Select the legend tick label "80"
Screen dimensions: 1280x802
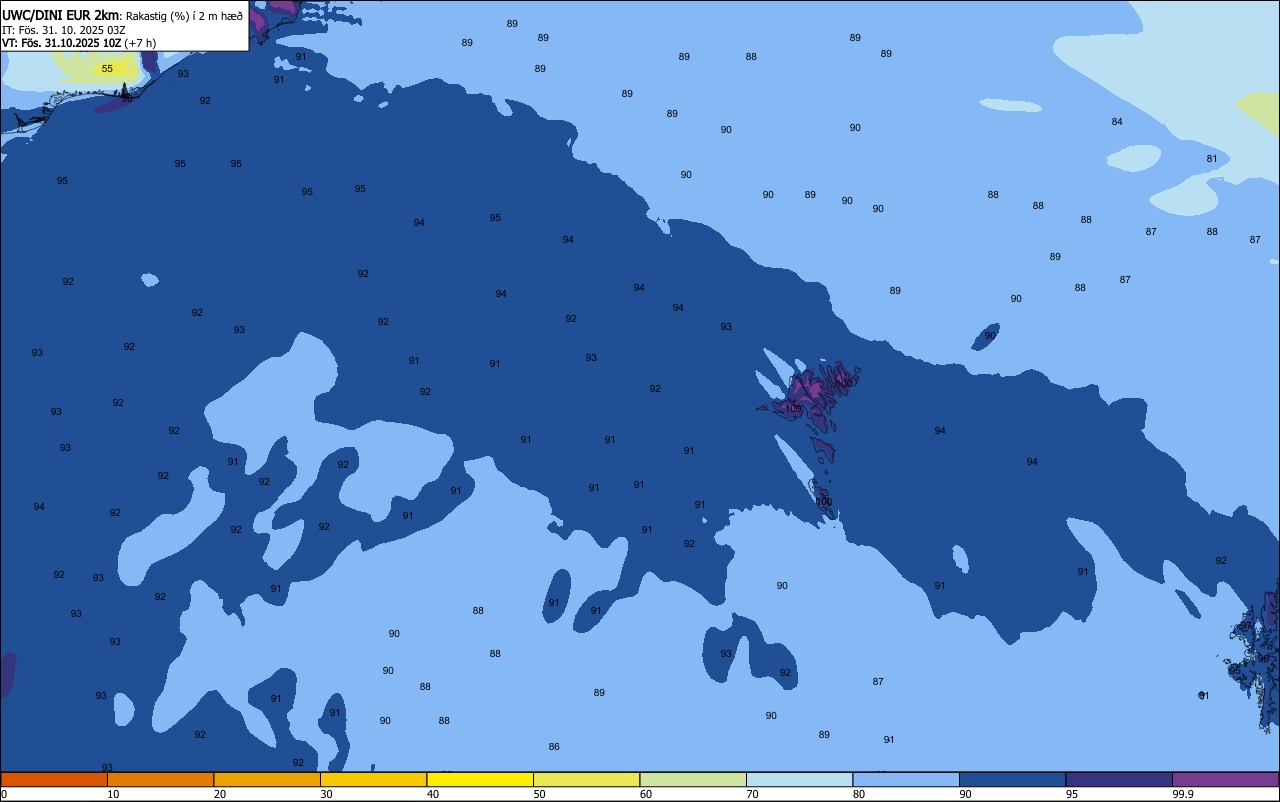click(x=859, y=794)
